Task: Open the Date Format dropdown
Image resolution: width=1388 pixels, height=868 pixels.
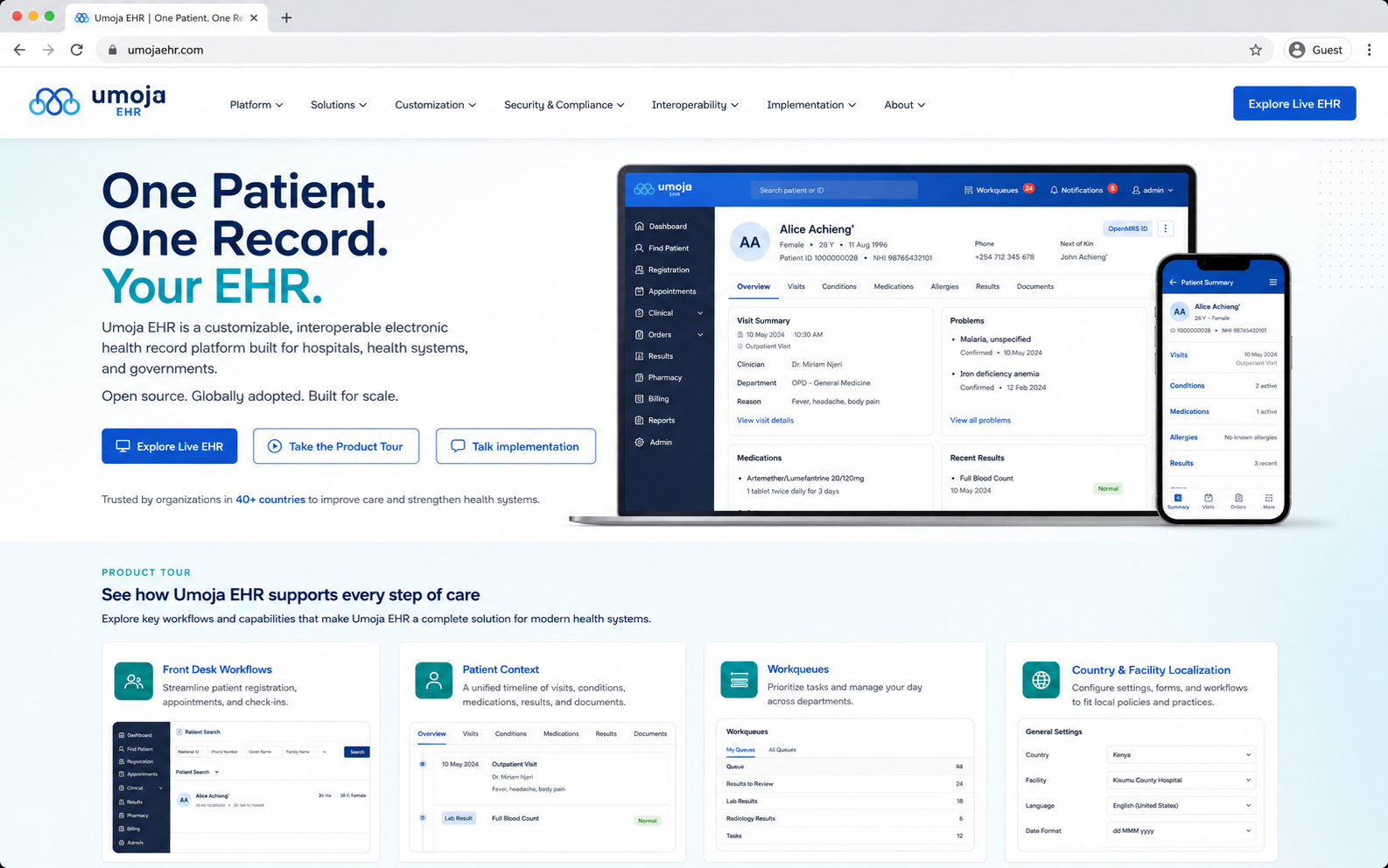Action: point(1181,831)
